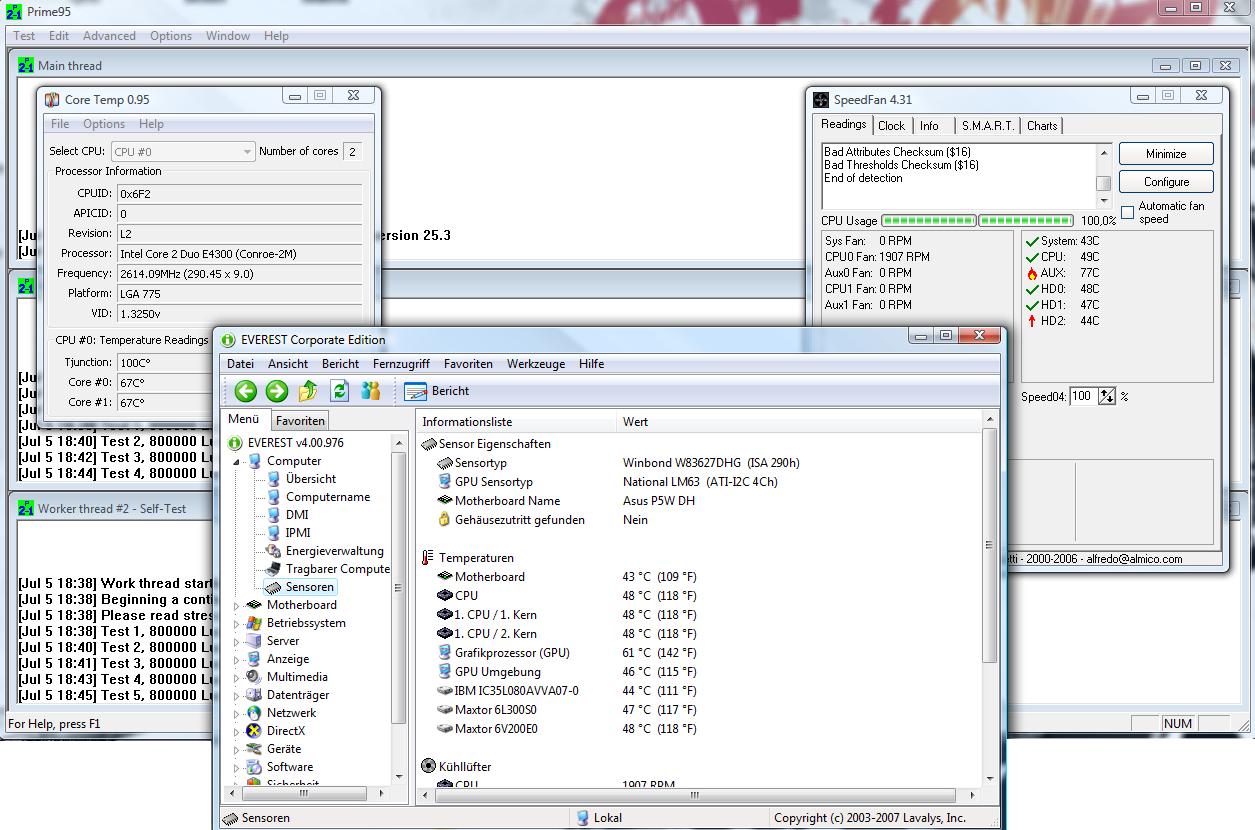Screen dimensions: 1255x830
Task: Click the green checkmark next to System in SpeedFan
Action: [1032, 241]
